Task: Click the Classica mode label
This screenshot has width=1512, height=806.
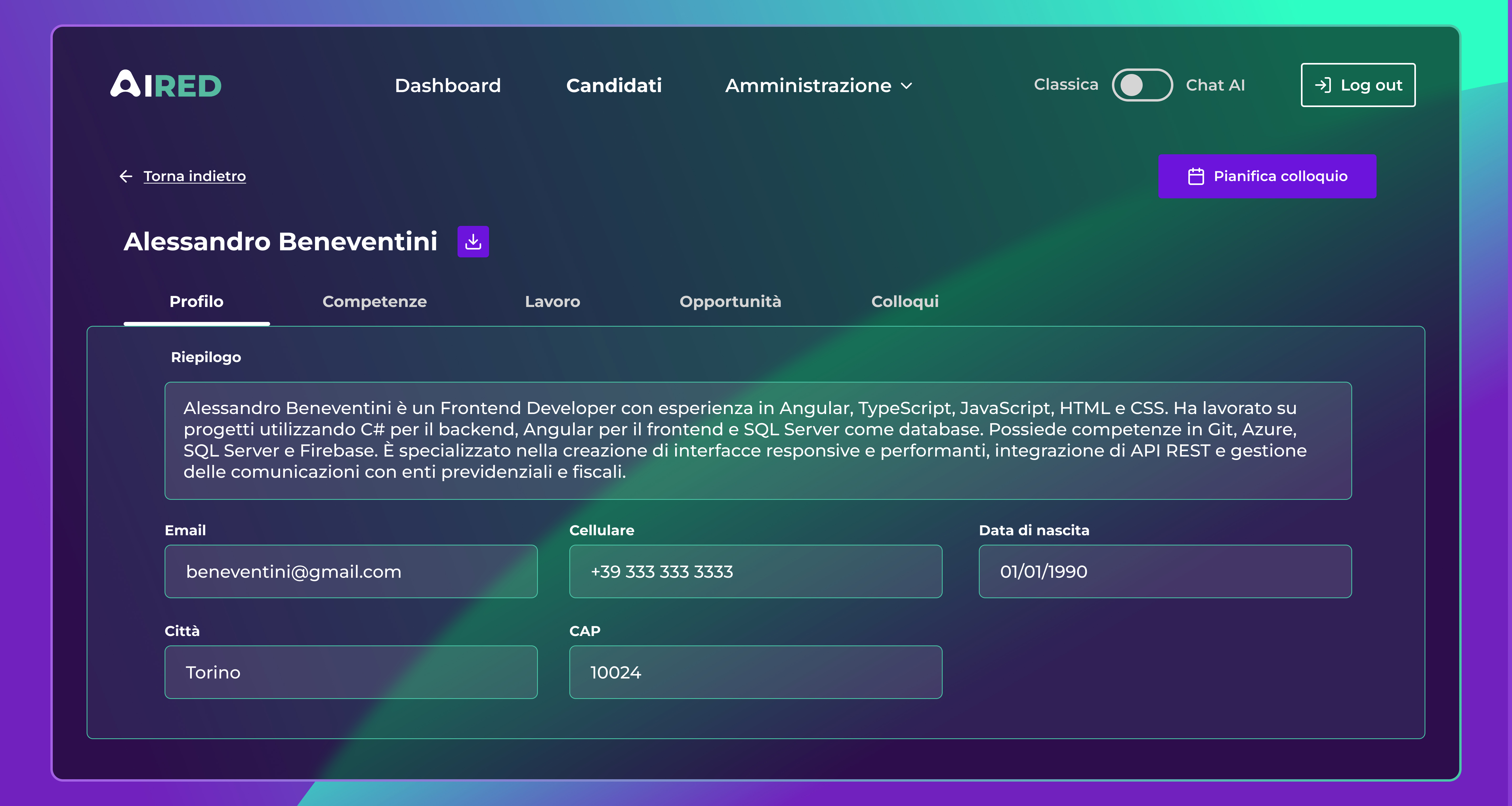Action: (x=1066, y=84)
